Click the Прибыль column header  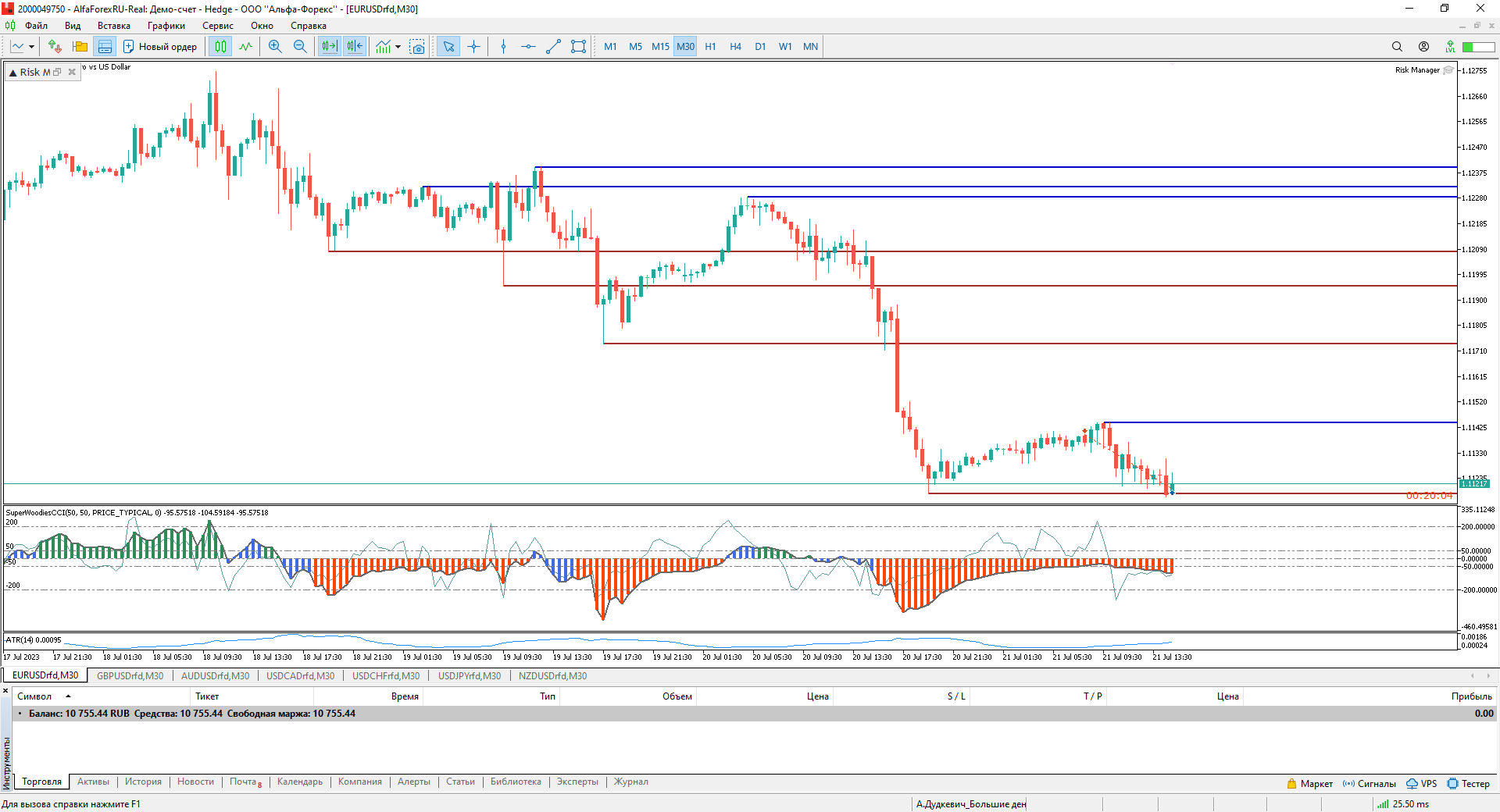click(x=1471, y=696)
